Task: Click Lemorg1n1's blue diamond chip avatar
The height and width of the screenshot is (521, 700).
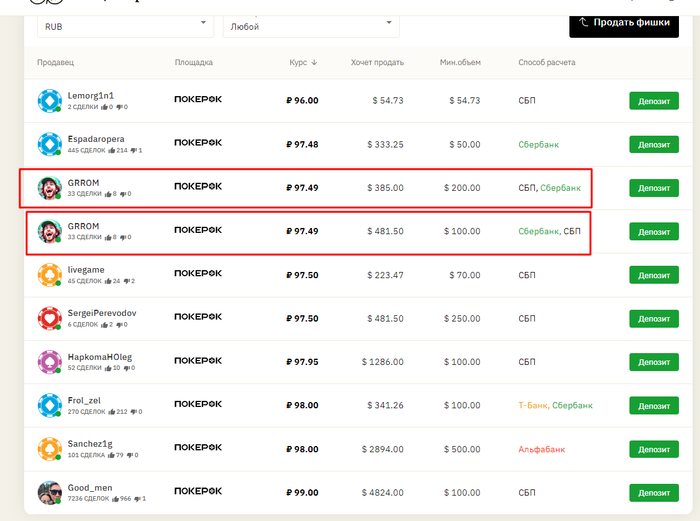Action: 49,100
